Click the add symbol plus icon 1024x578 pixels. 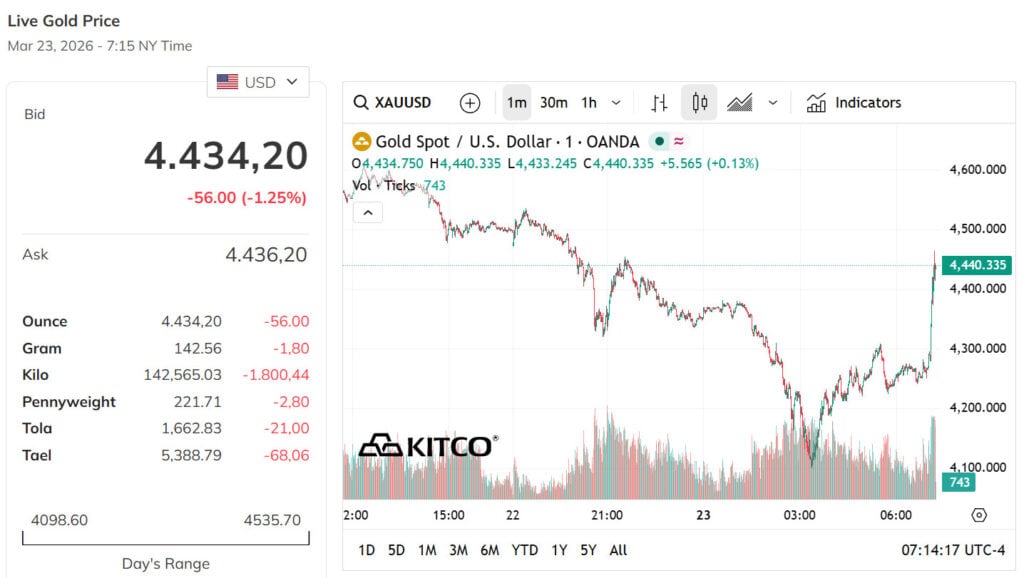[x=470, y=103]
